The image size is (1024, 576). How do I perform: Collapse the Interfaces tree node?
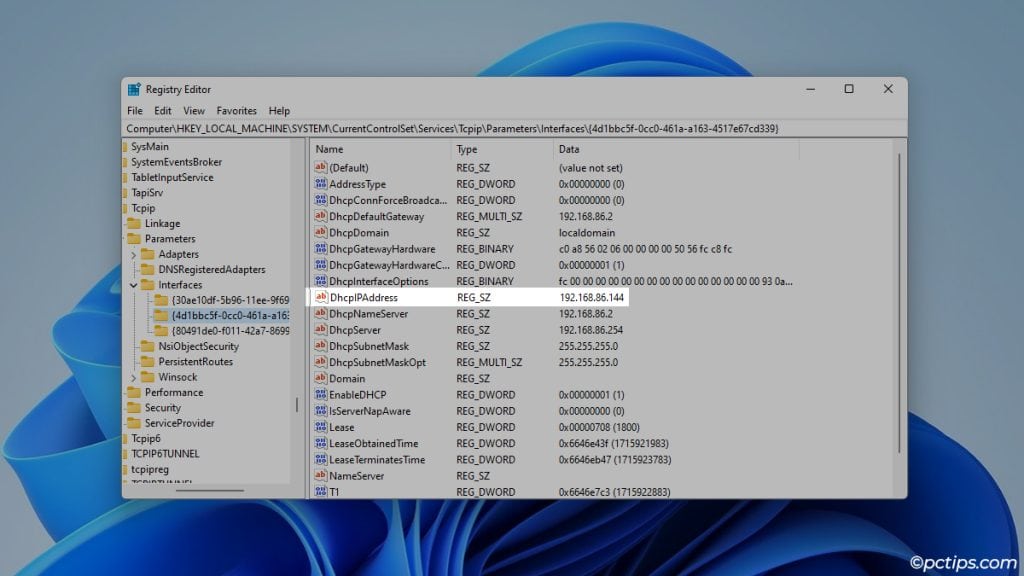pos(132,285)
